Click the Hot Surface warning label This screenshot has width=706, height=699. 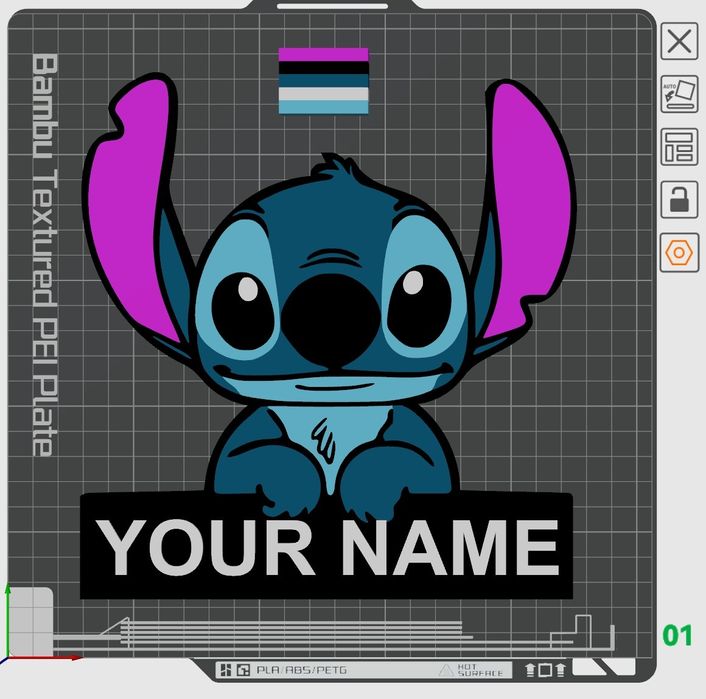pyautogui.click(x=480, y=670)
